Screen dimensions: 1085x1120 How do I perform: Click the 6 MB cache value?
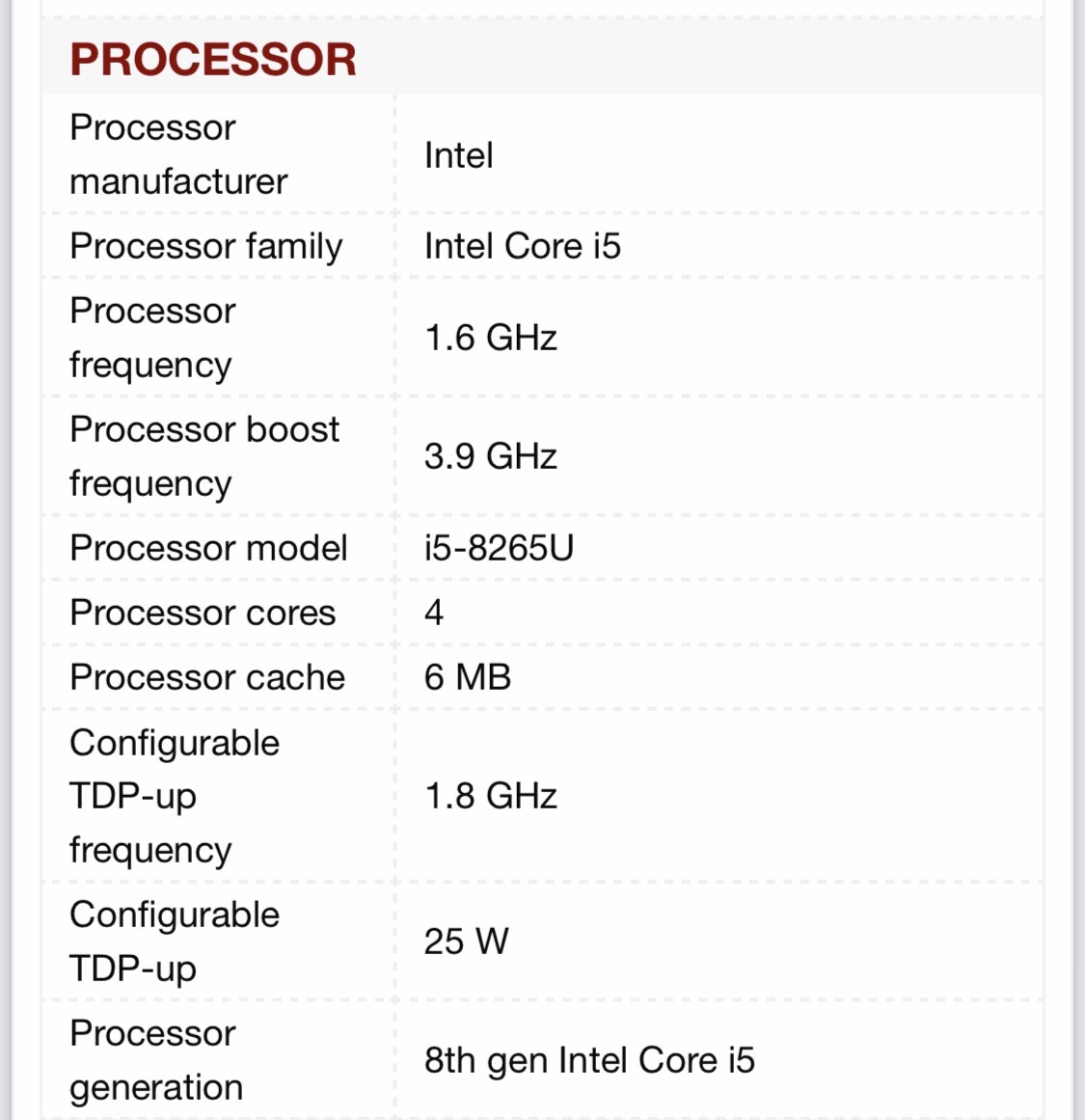pos(468,677)
